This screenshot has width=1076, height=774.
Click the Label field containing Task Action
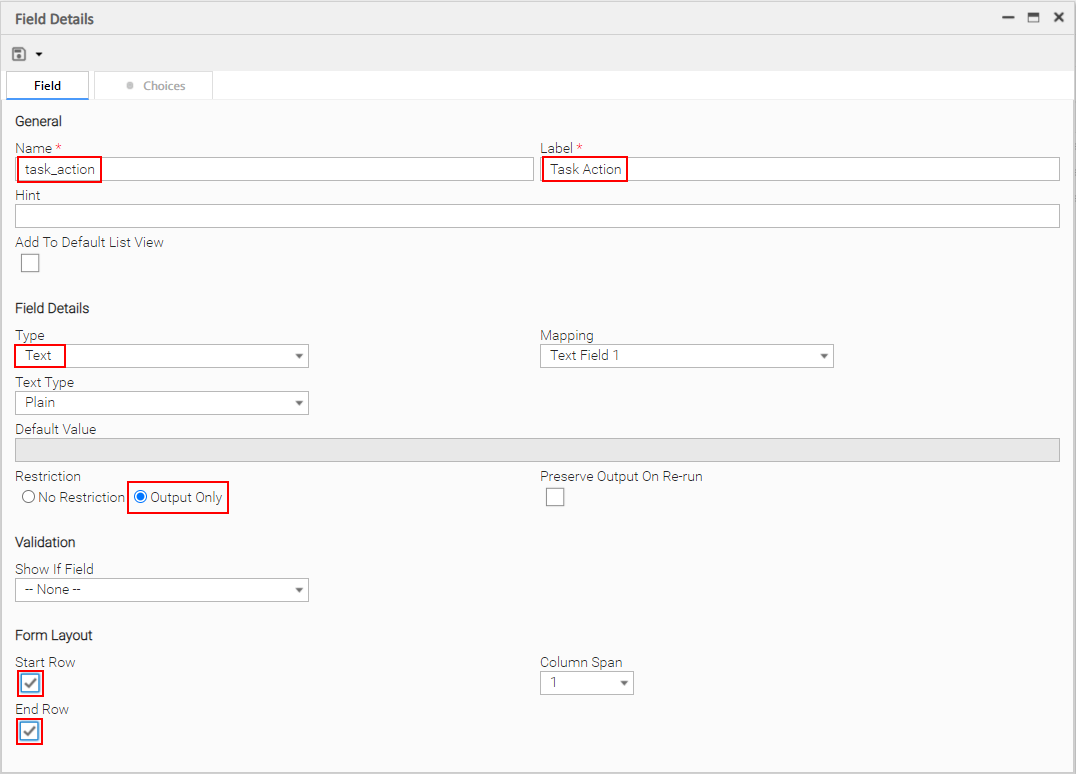pos(800,169)
